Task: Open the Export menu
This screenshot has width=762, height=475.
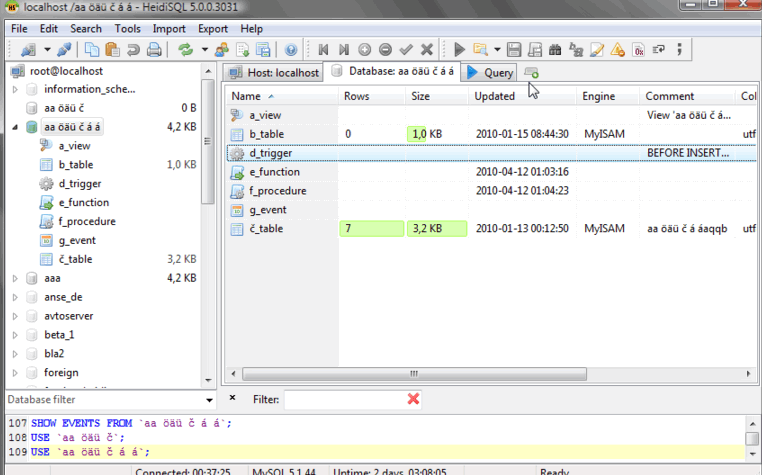Action: 213,29
